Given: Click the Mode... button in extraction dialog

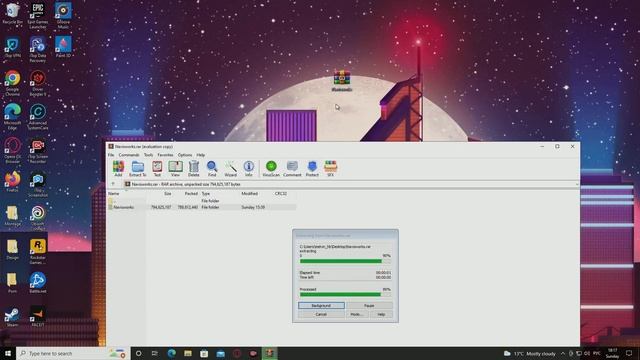Looking at the screenshot, I should (x=357, y=314).
